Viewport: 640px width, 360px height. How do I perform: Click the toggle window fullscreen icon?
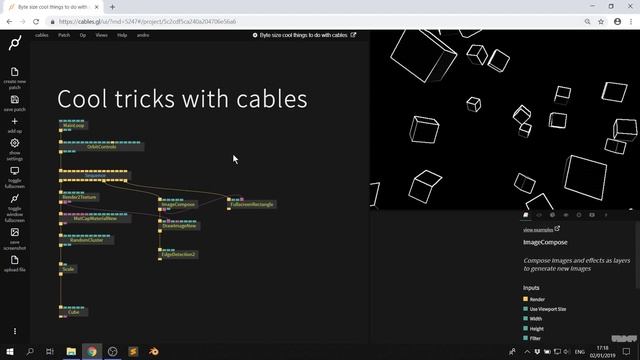pos(15,198)
